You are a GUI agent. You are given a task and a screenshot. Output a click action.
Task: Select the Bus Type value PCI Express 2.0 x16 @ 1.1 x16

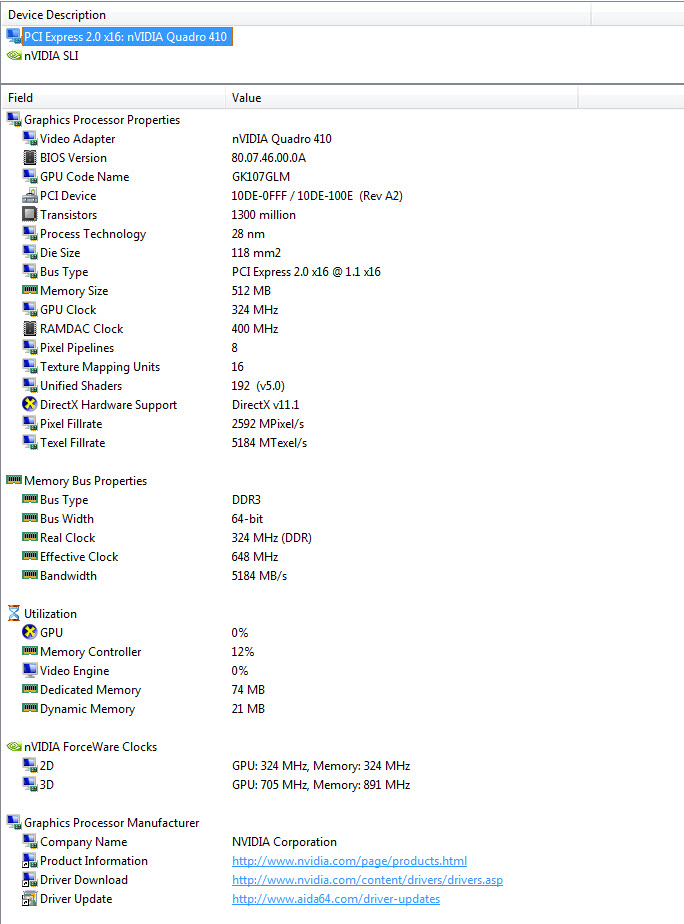[306, 272]
